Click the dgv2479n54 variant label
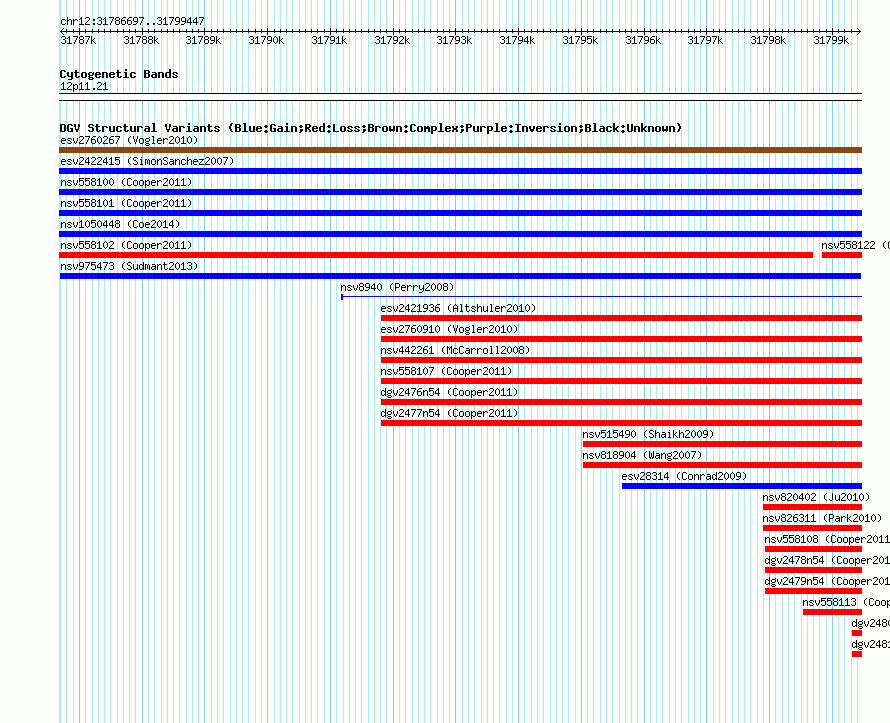Image resolution: width=890 pixels, height=723 pixels. (x=827, y=581)
